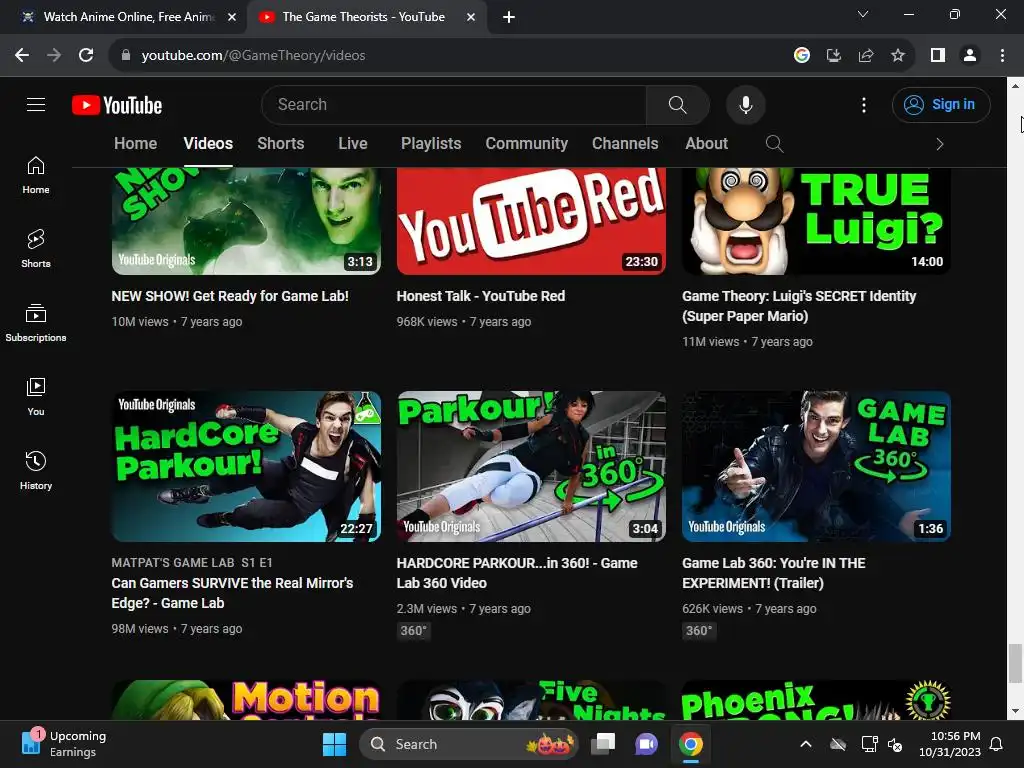Open the Channels tab
The height and width of the screenshot is (768, 1024).
pyautogui.click(x=624, y=144)
